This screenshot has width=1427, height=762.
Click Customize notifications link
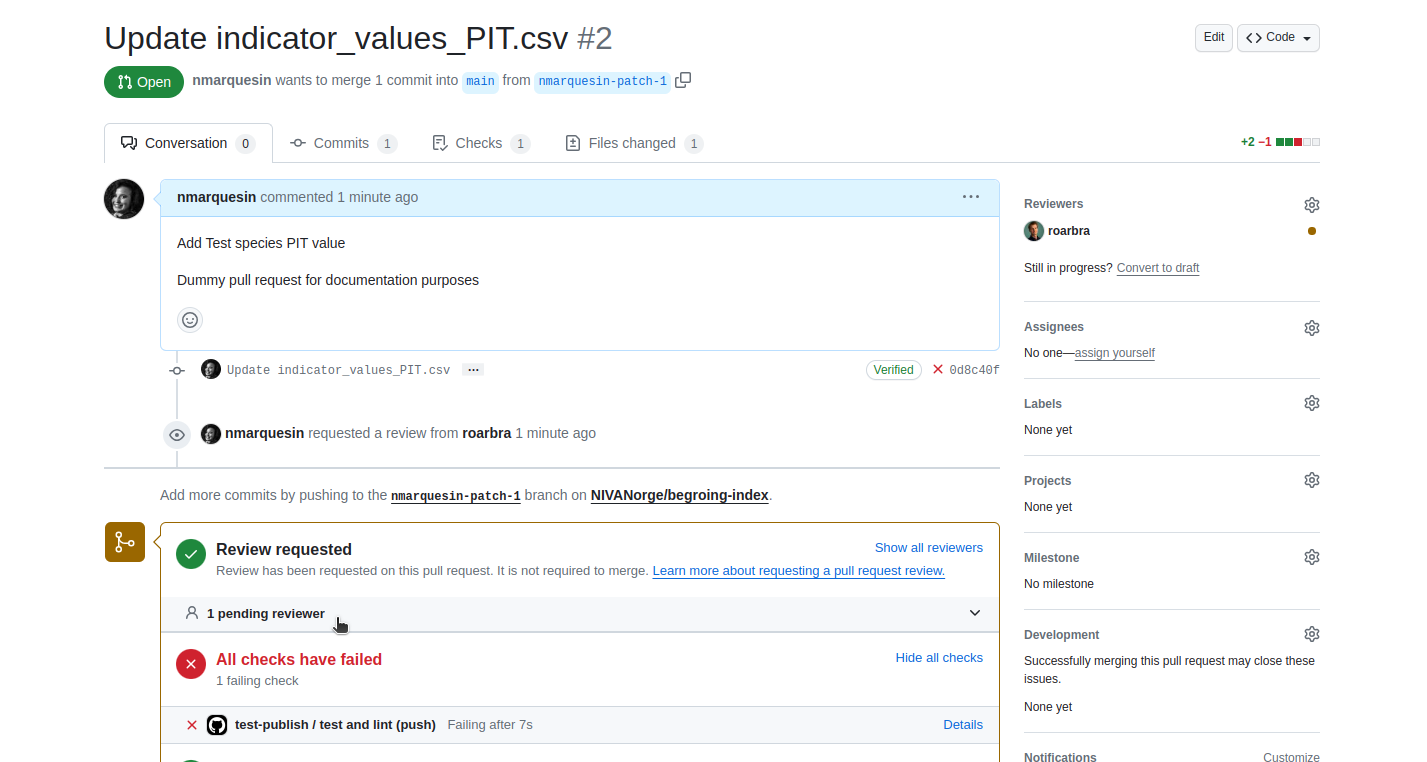[1291, 758]
